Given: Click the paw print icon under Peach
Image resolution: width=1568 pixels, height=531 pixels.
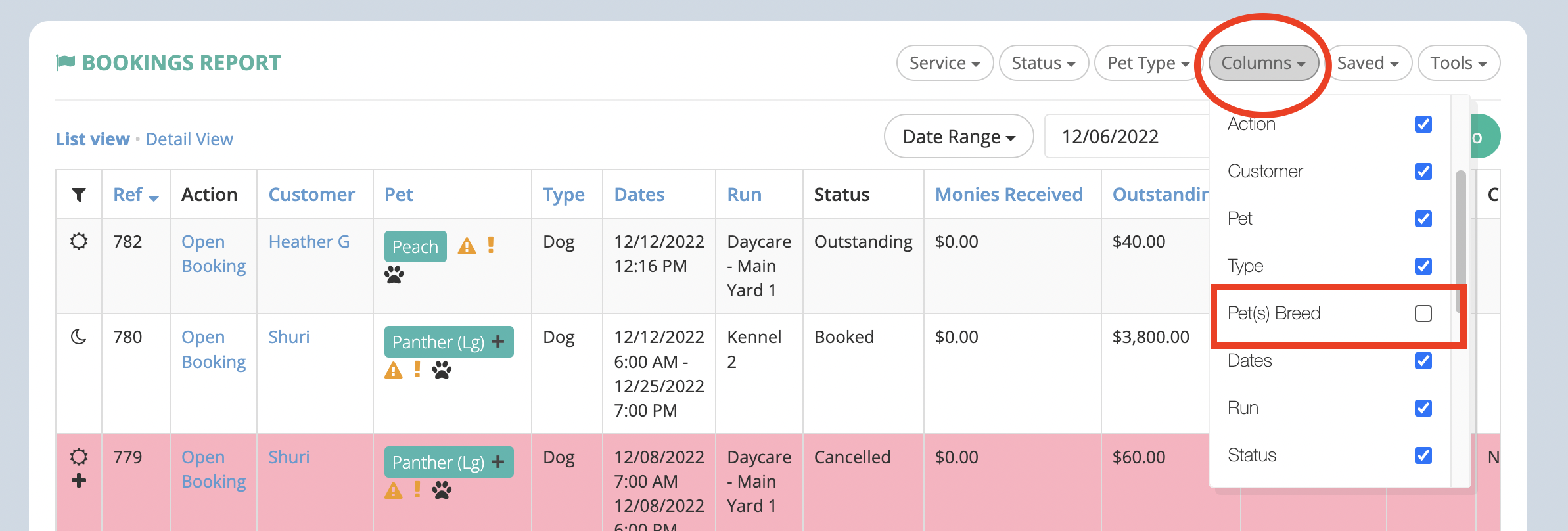Looking at the screenshot, I should click(x=394, y=275).
